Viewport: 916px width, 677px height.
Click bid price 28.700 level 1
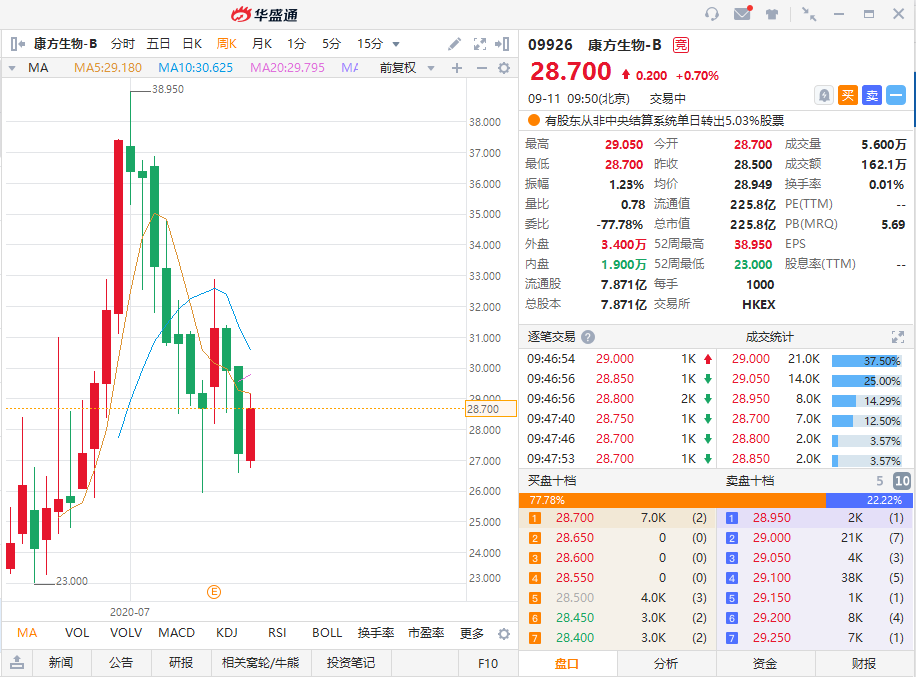tap(575, 518)
